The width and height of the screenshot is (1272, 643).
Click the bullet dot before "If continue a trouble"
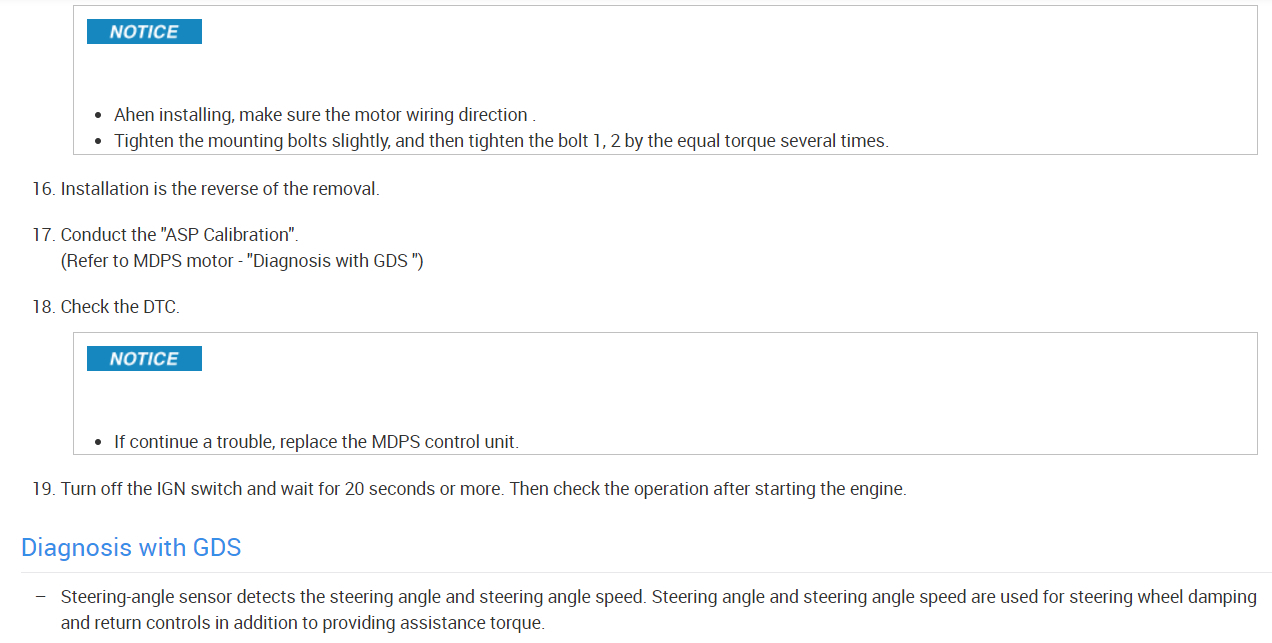pyautogui.click(x=98, y=442)
